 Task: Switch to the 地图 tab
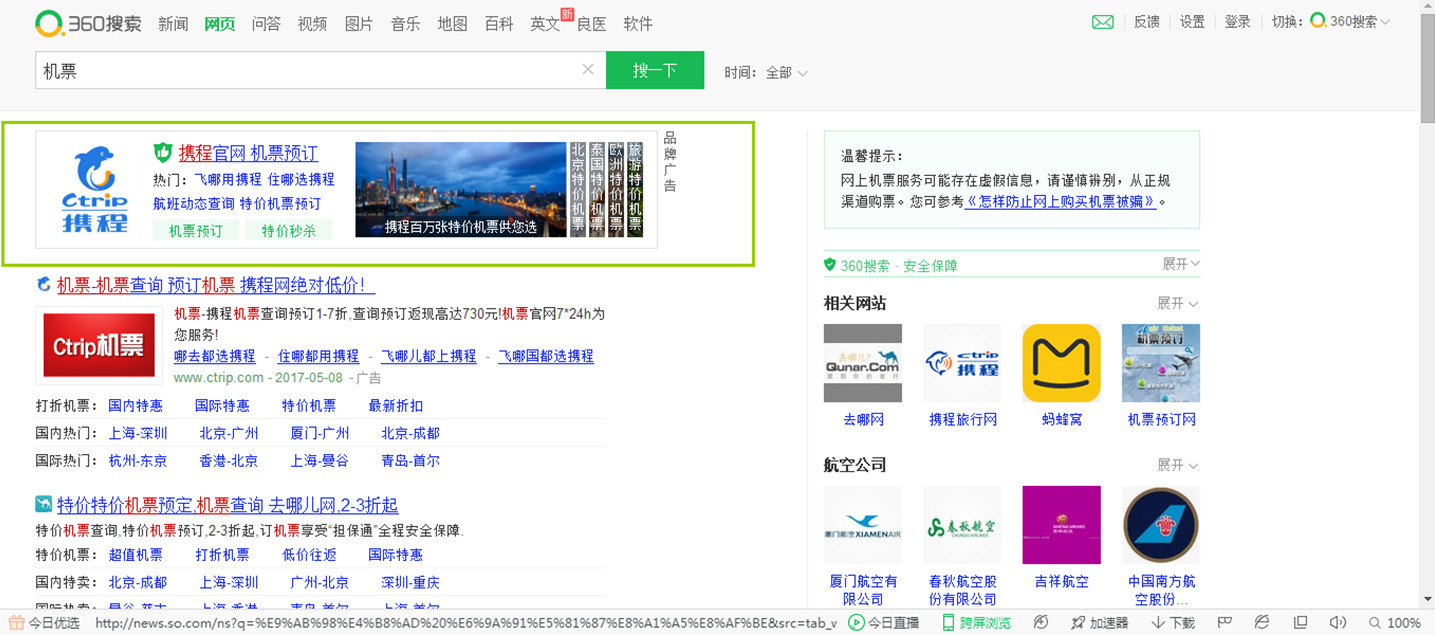click(x=452, y=24)
